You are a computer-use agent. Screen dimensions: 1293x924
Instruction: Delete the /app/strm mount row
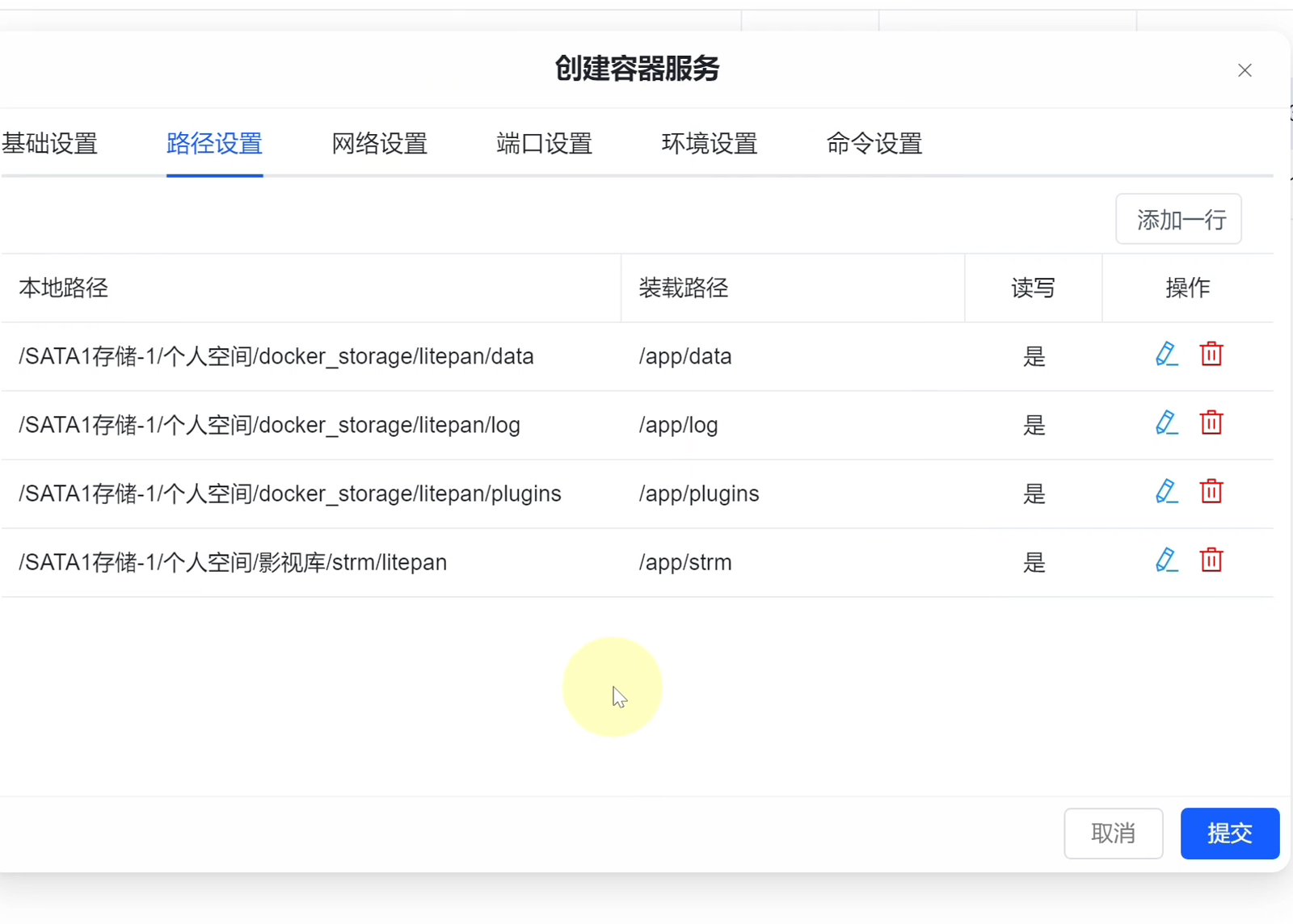coord(1211,561)
